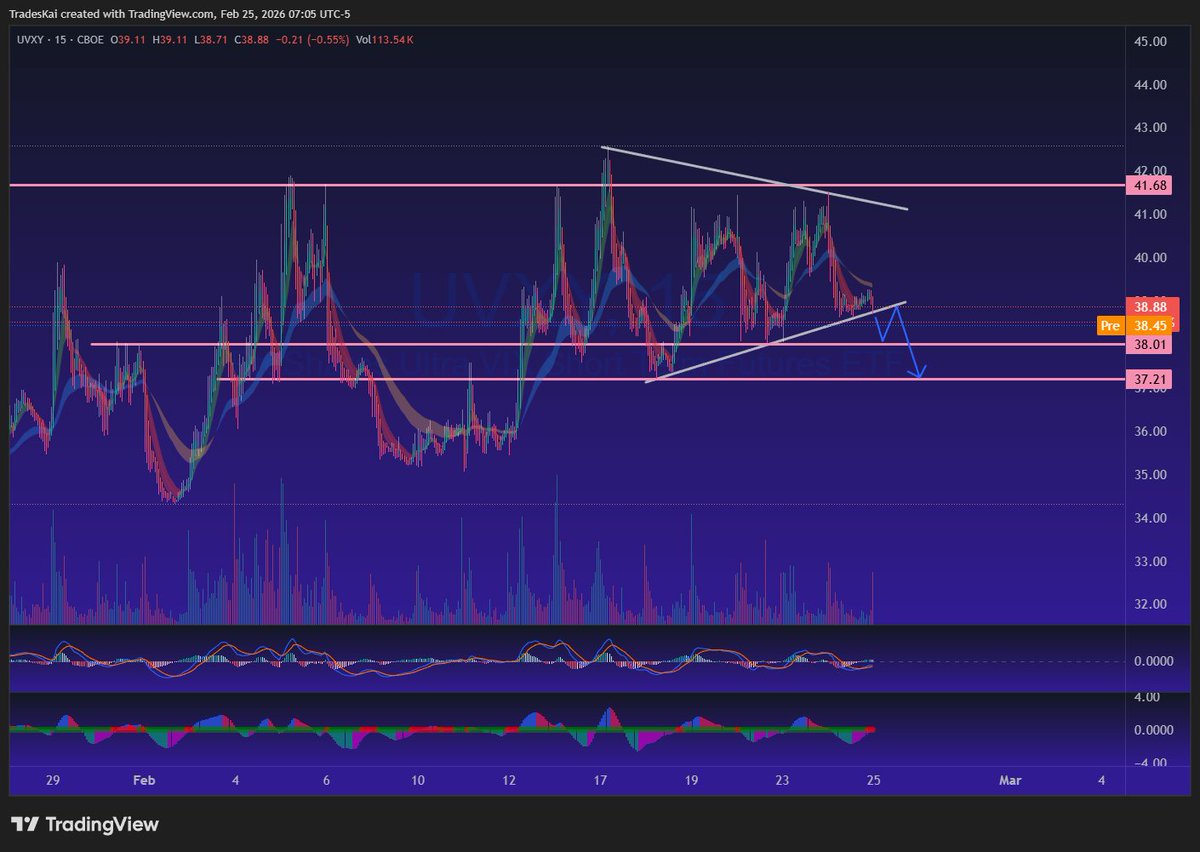
Task: Click the TradingView logo below the chart
Action: click(x=86, y=825)
